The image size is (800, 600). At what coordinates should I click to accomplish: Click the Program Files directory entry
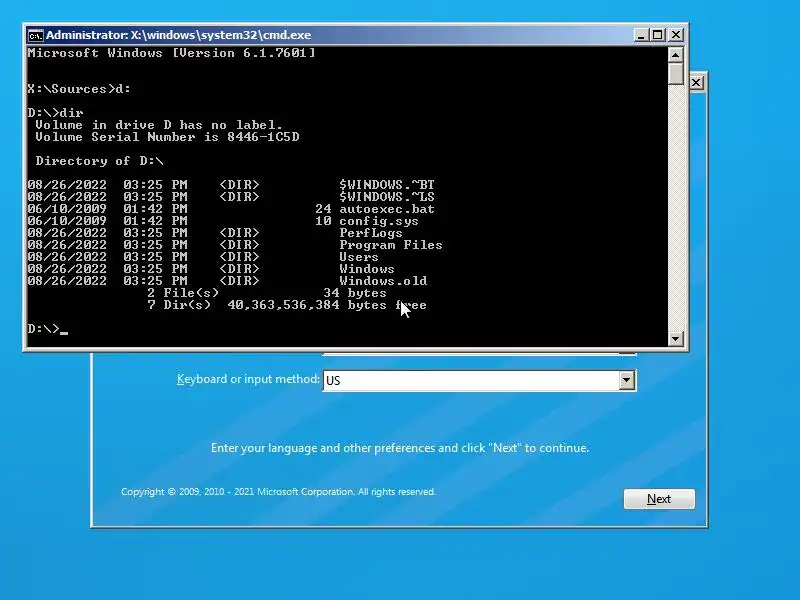391,245
